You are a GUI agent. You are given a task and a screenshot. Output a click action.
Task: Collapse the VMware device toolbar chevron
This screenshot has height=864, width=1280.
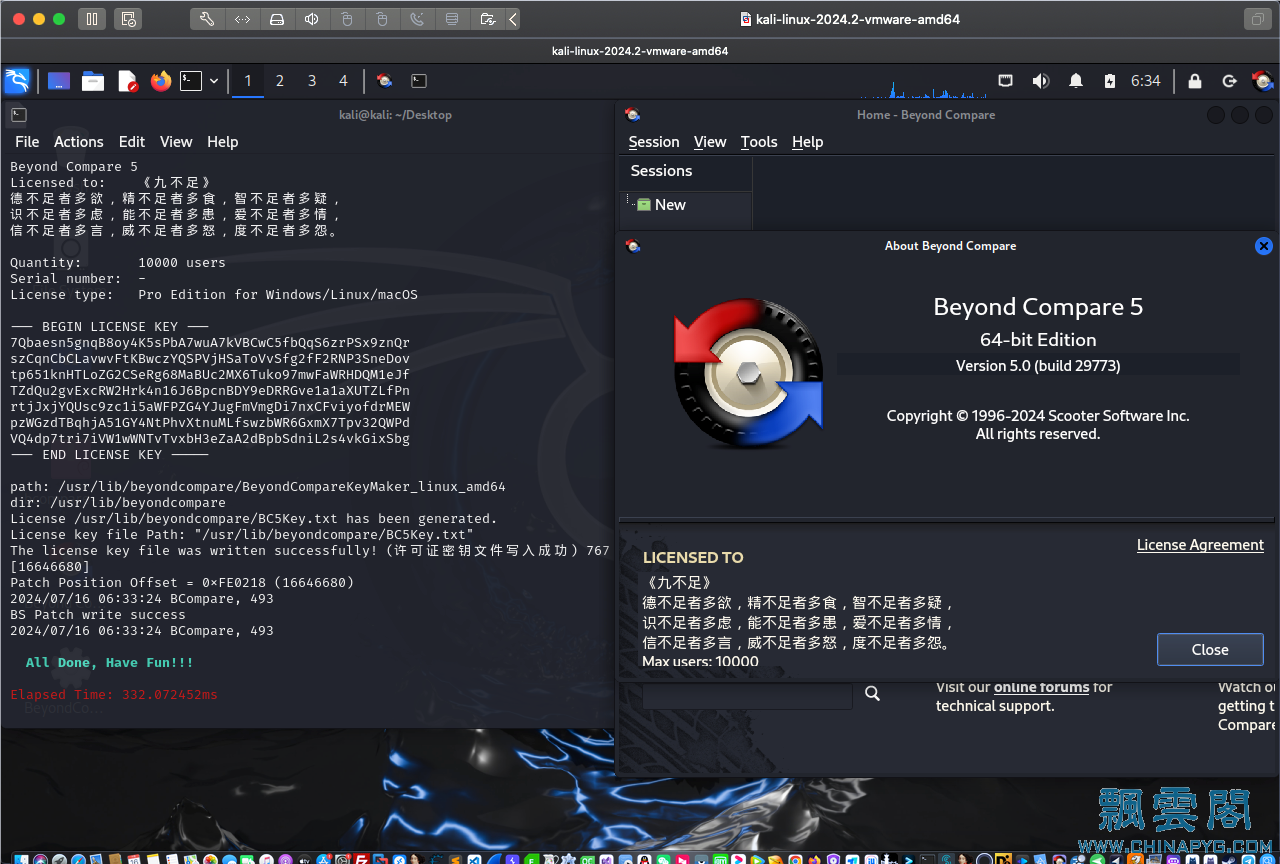pos(512,19)
